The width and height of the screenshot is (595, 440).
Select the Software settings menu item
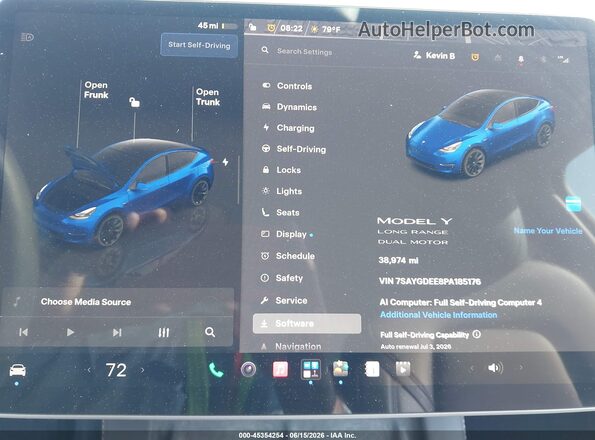click(307, 324)
